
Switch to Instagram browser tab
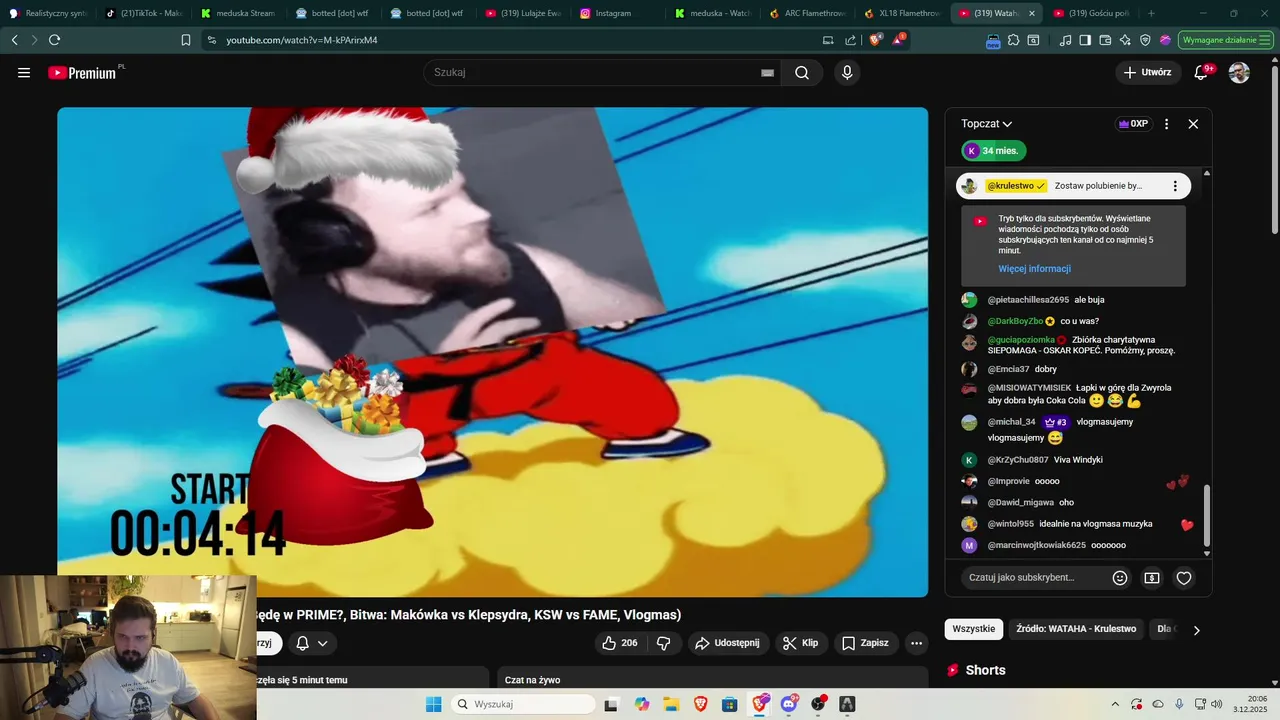[620, 13]
